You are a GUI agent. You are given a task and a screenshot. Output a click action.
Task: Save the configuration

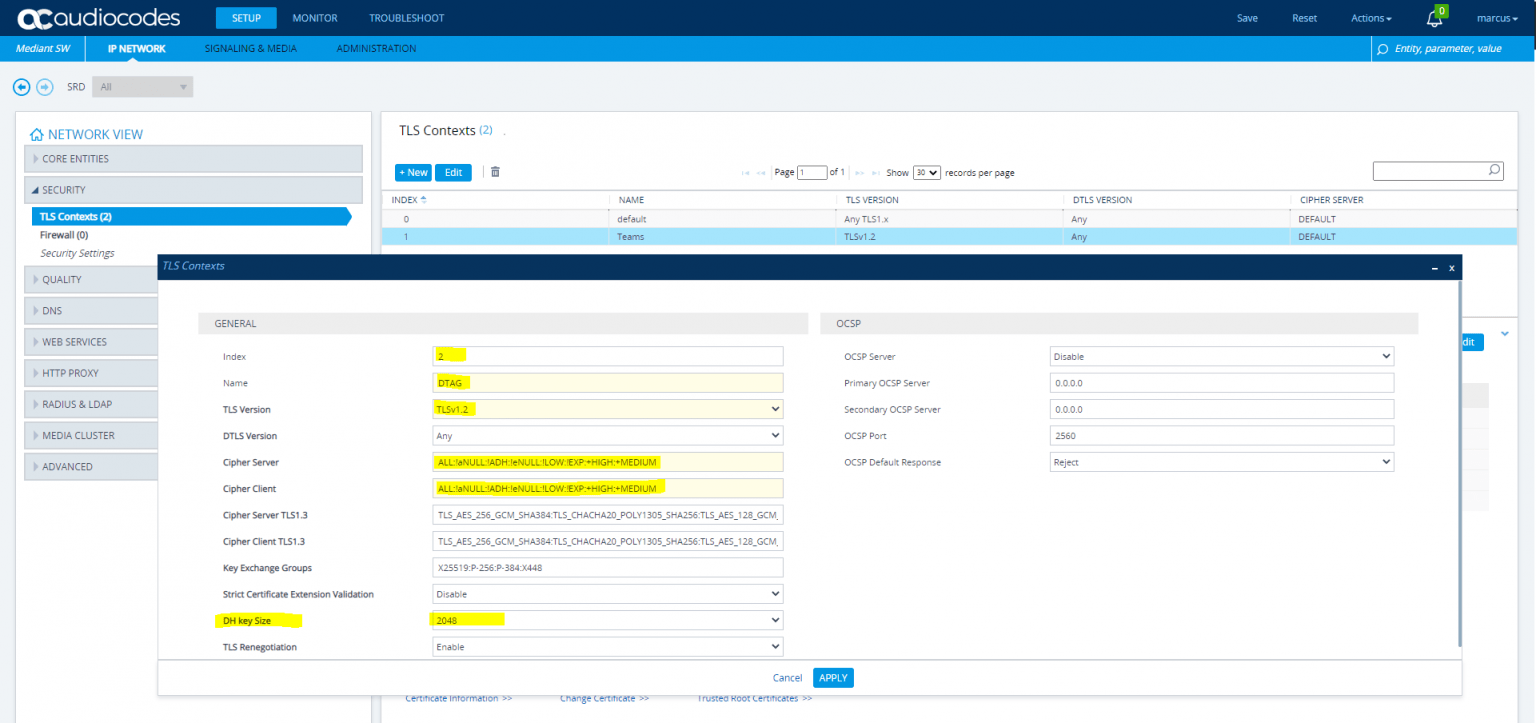(1247, 18)
